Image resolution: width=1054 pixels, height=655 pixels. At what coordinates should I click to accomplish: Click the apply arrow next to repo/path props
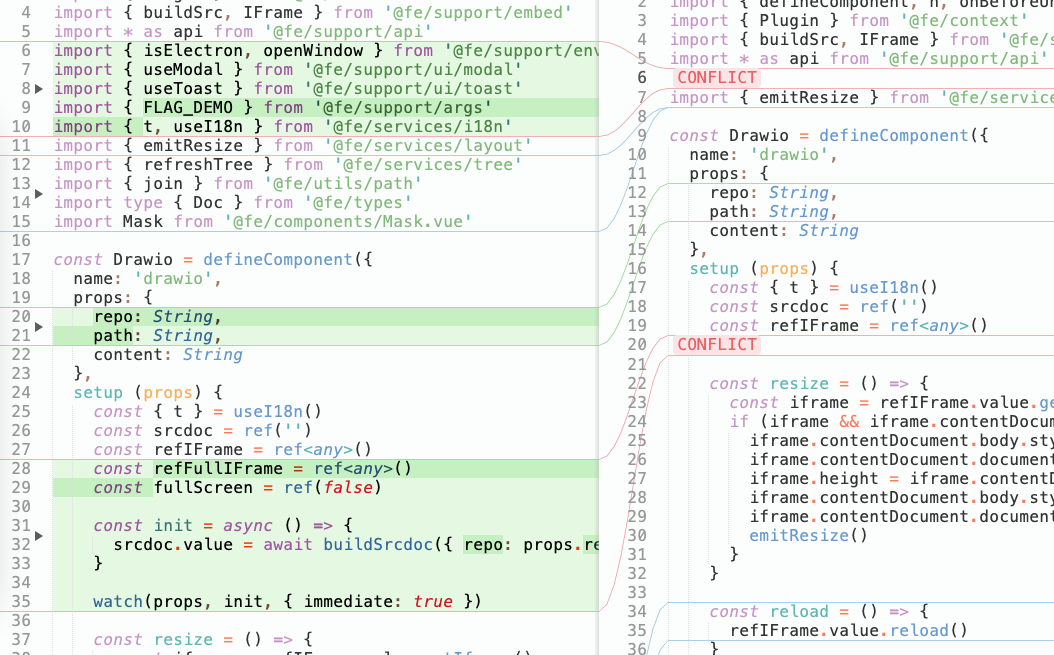[39, 327]
